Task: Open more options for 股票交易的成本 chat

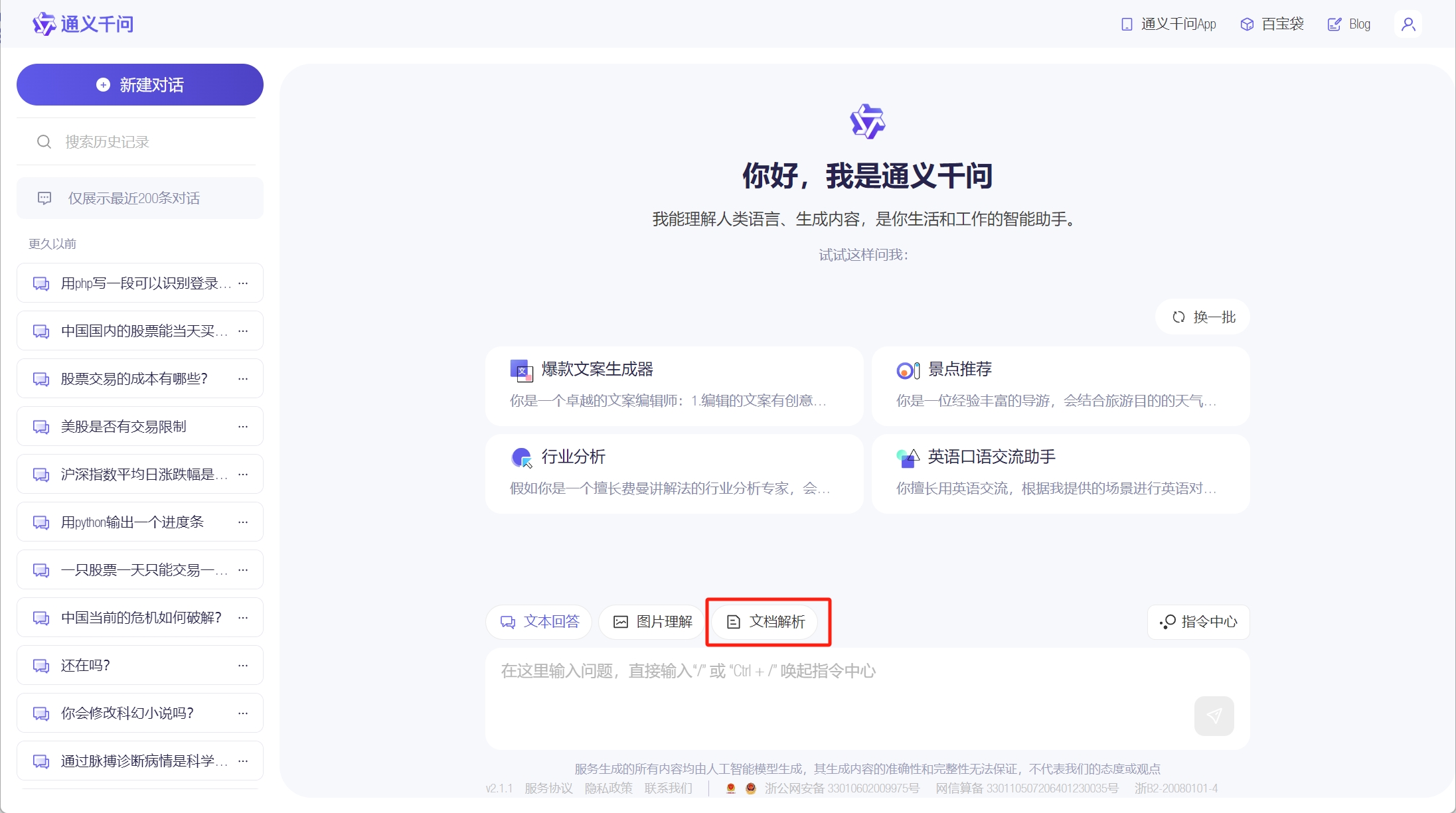Action: click(x=243, y=379)
